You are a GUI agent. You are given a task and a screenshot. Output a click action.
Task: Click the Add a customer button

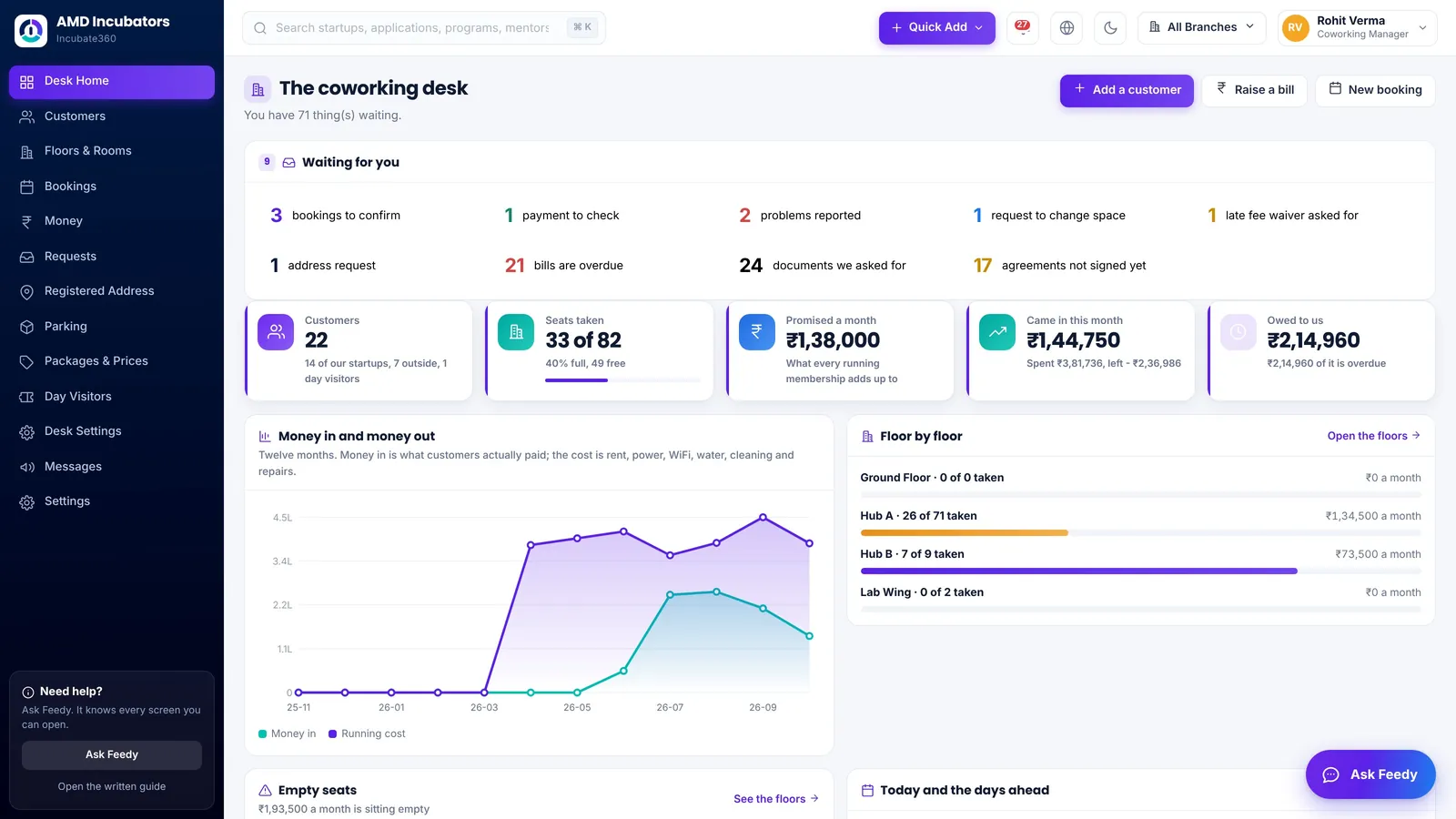point(1127,90)
